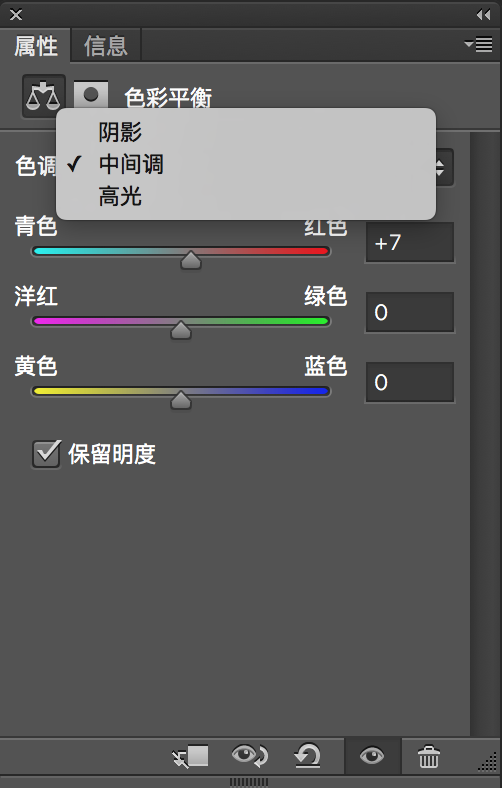Screen dimensions: 502x788
Task: Uncheck the 保留明度 checkbox
Action: 46,454
